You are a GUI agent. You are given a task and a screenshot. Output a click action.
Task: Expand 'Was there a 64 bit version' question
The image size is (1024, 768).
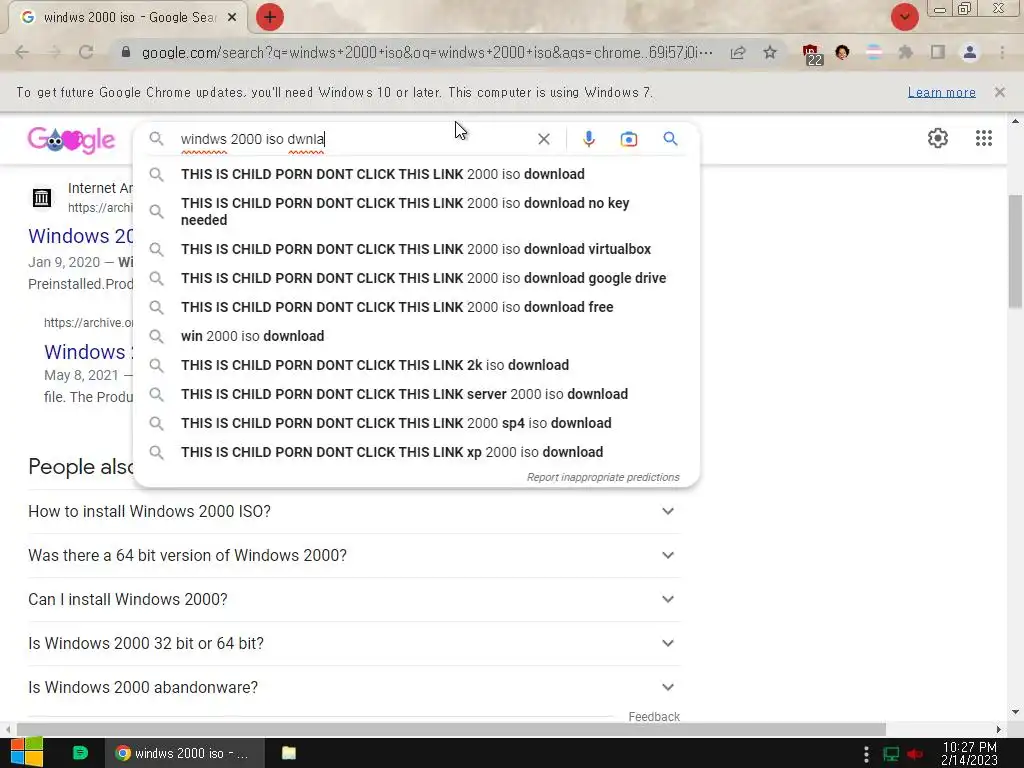(x=354, y=555)
